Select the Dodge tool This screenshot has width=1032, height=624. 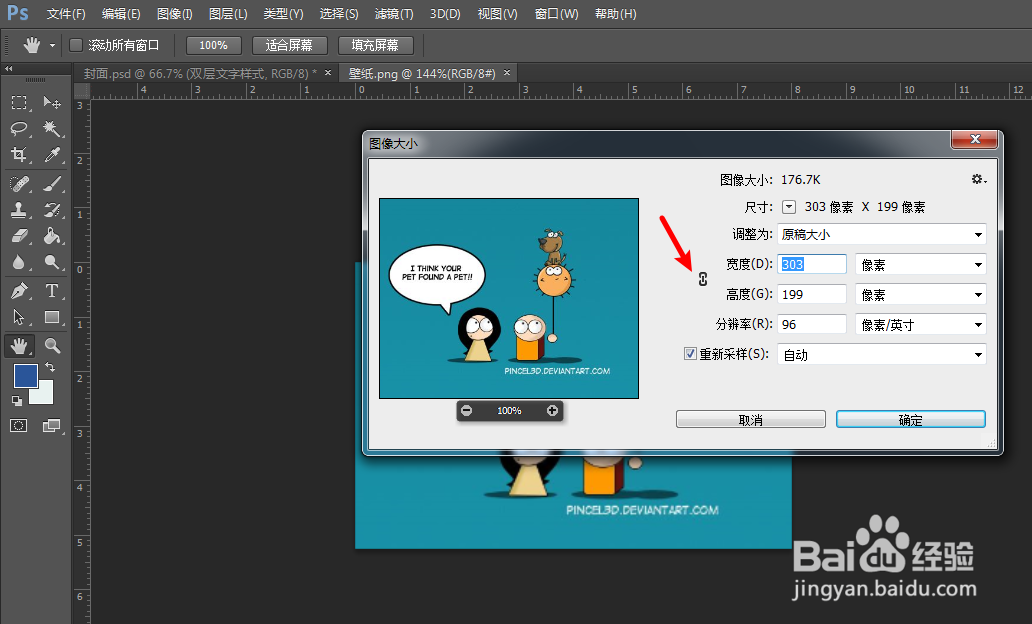52,262
